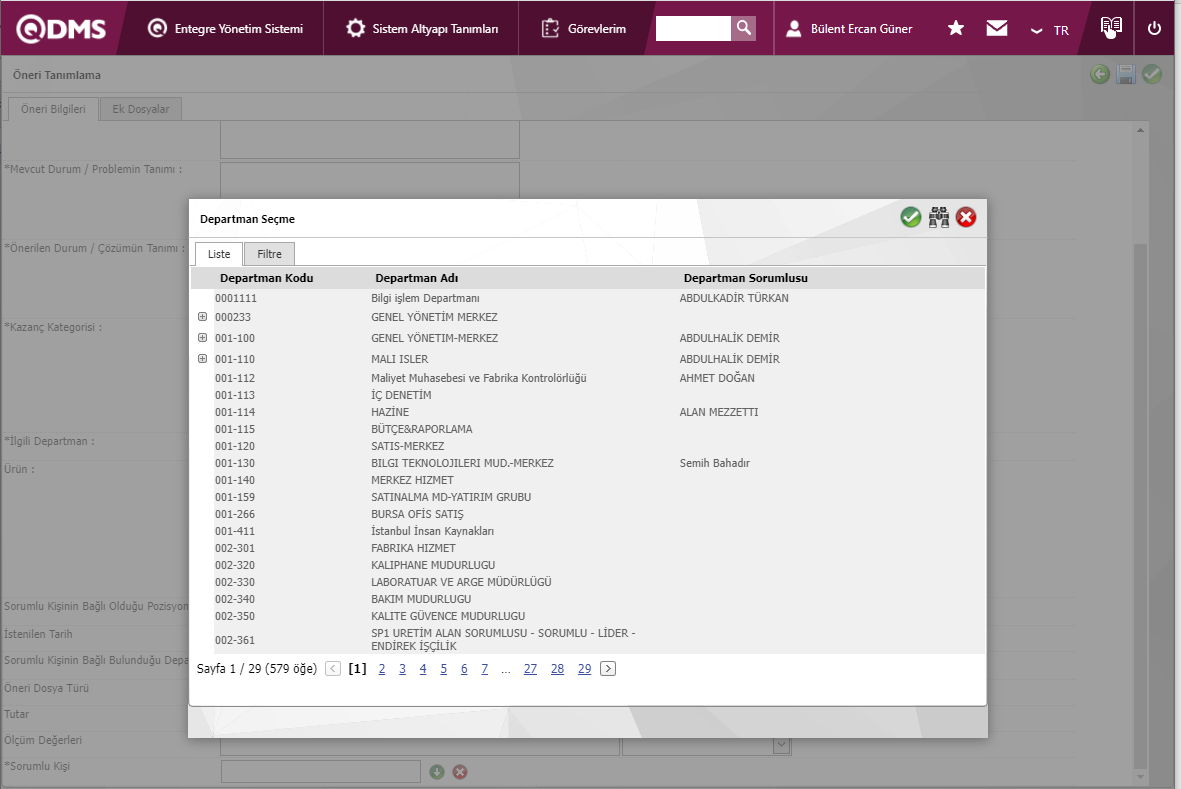Click the binoculars search icon in dialog
The width and height of the screenshot is (1181, 789).
pyautogui.click(x=938, y=217)
